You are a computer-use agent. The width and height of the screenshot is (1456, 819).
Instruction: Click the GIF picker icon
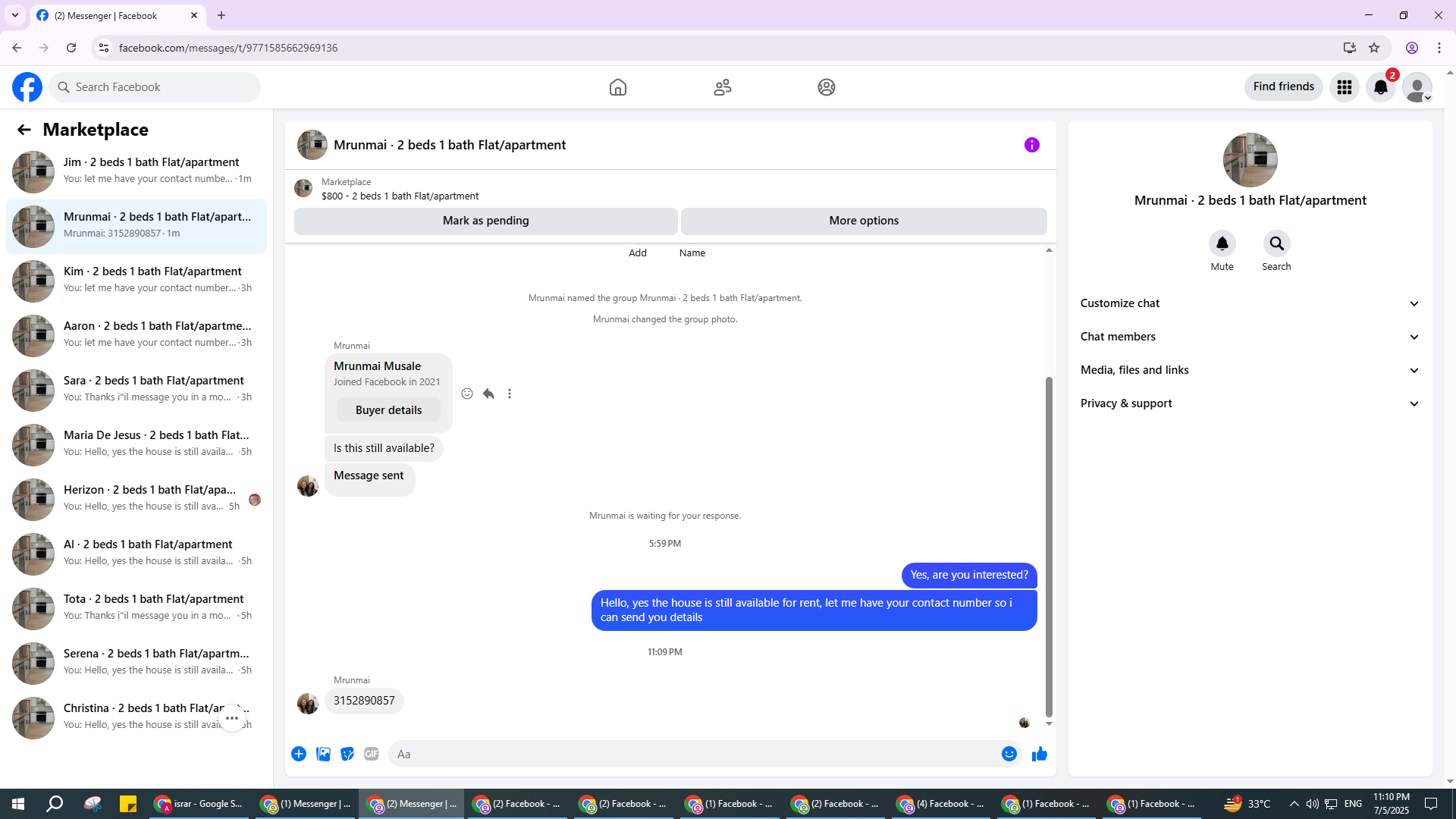(371, 754)
